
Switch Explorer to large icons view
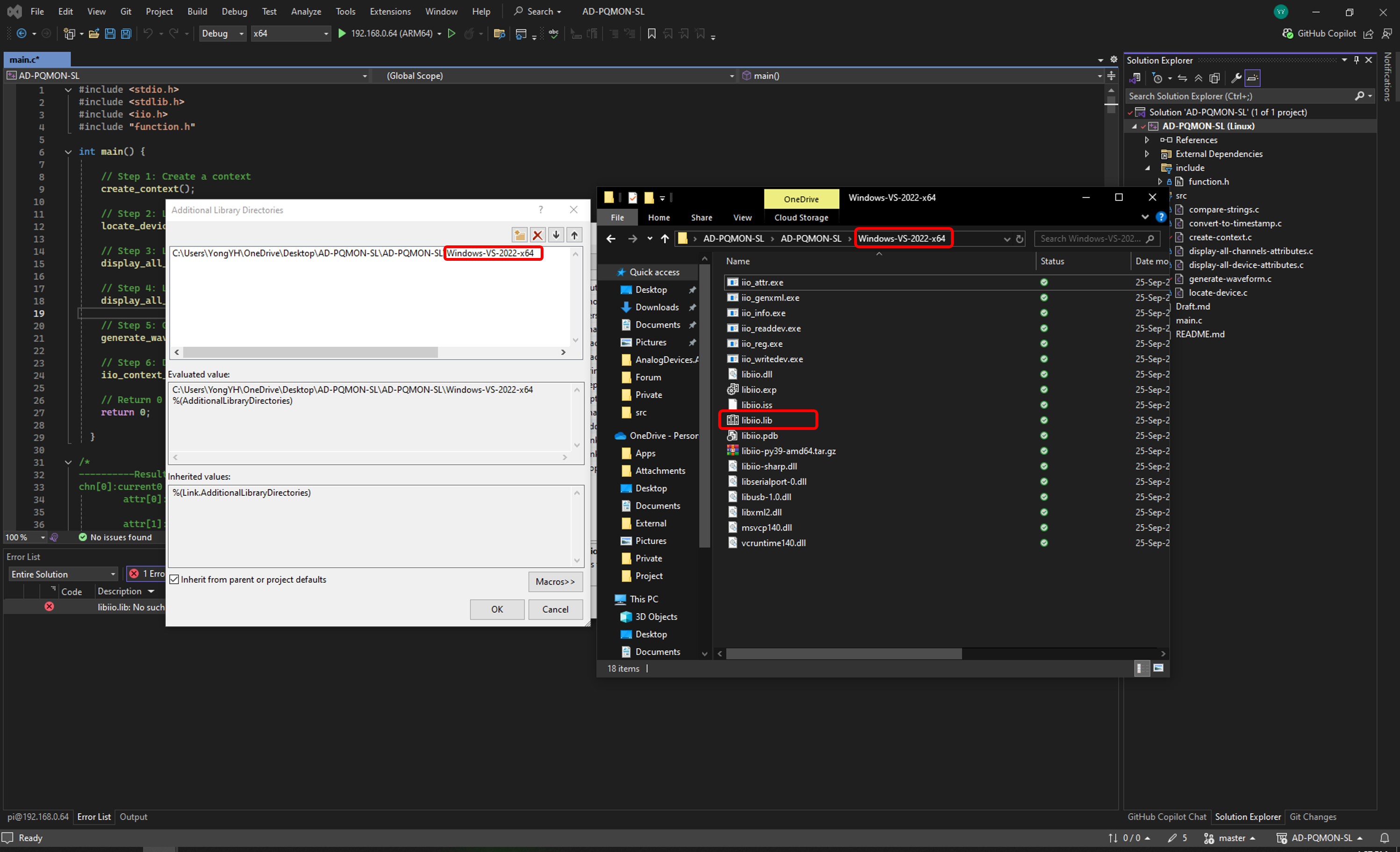(1158, 668)
